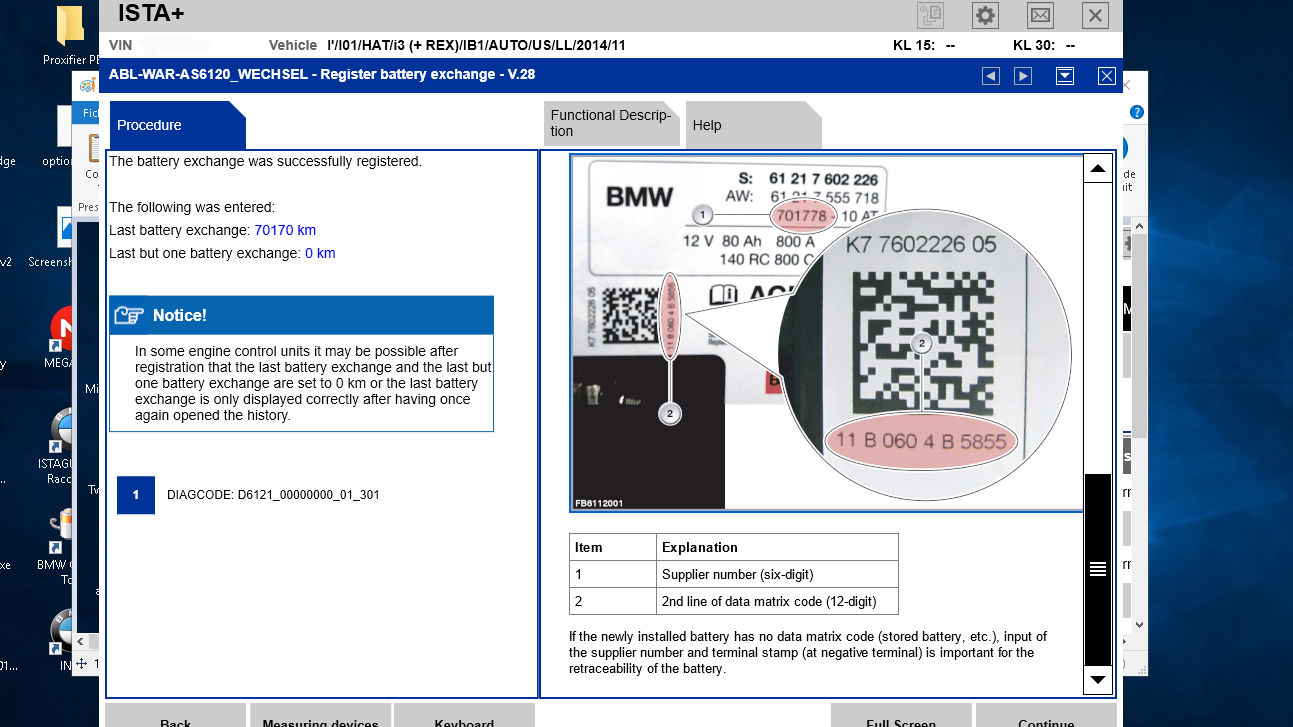The height and width of the screenshot is (727, 1293).
Task: Open the Functional Description tab
Action: 611,123
